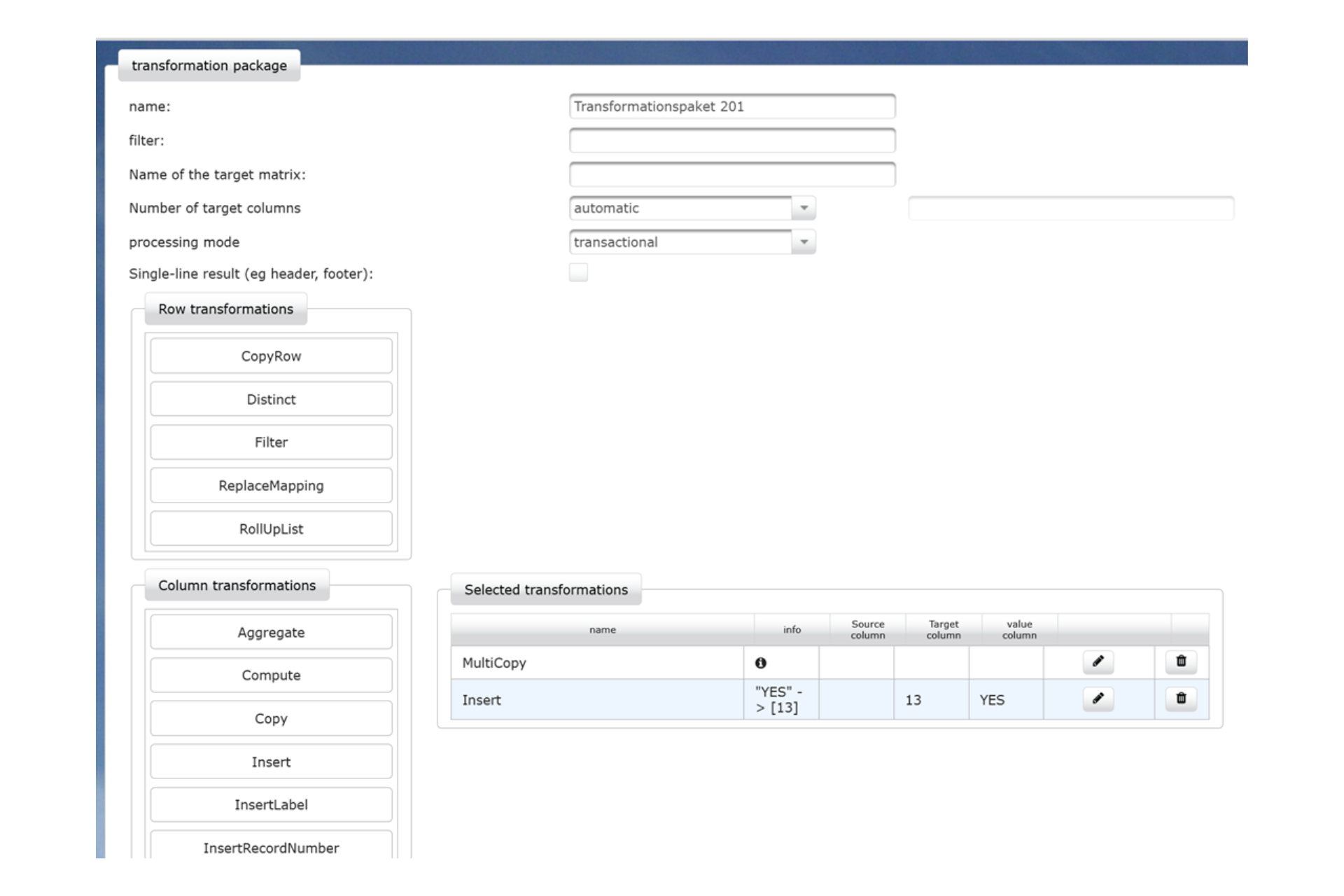Delete the MultiCopy transformation row
The height and width of the screenshot is (896, 1344).
tap(1181, 662)
